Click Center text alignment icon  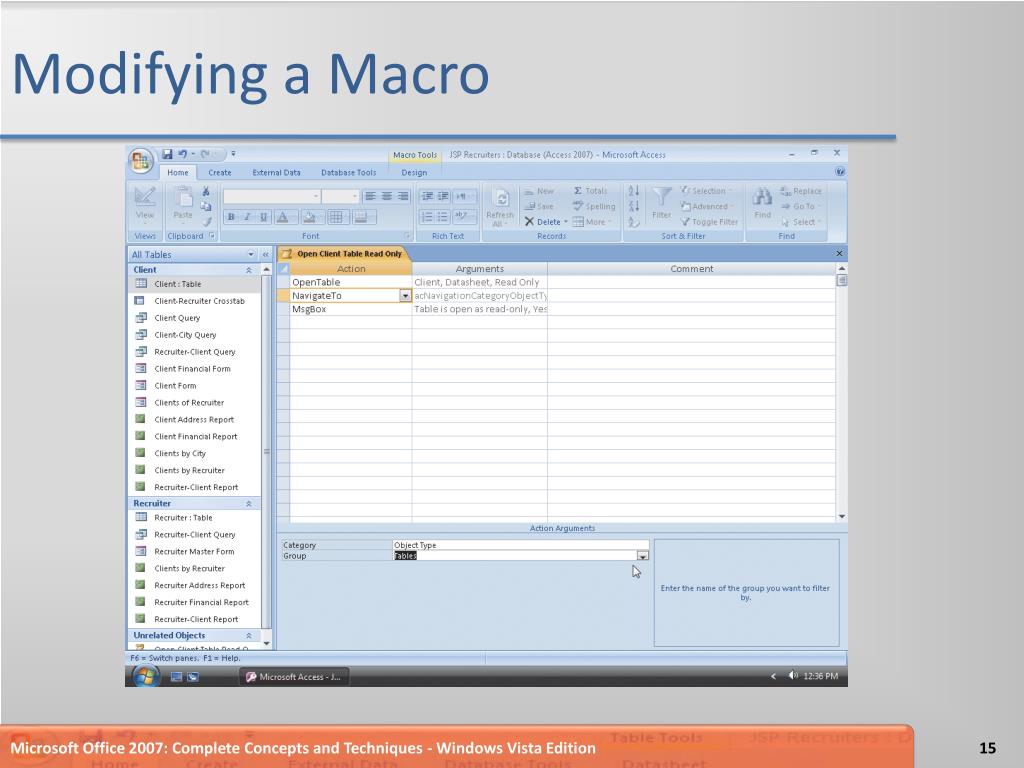(387, 196)
